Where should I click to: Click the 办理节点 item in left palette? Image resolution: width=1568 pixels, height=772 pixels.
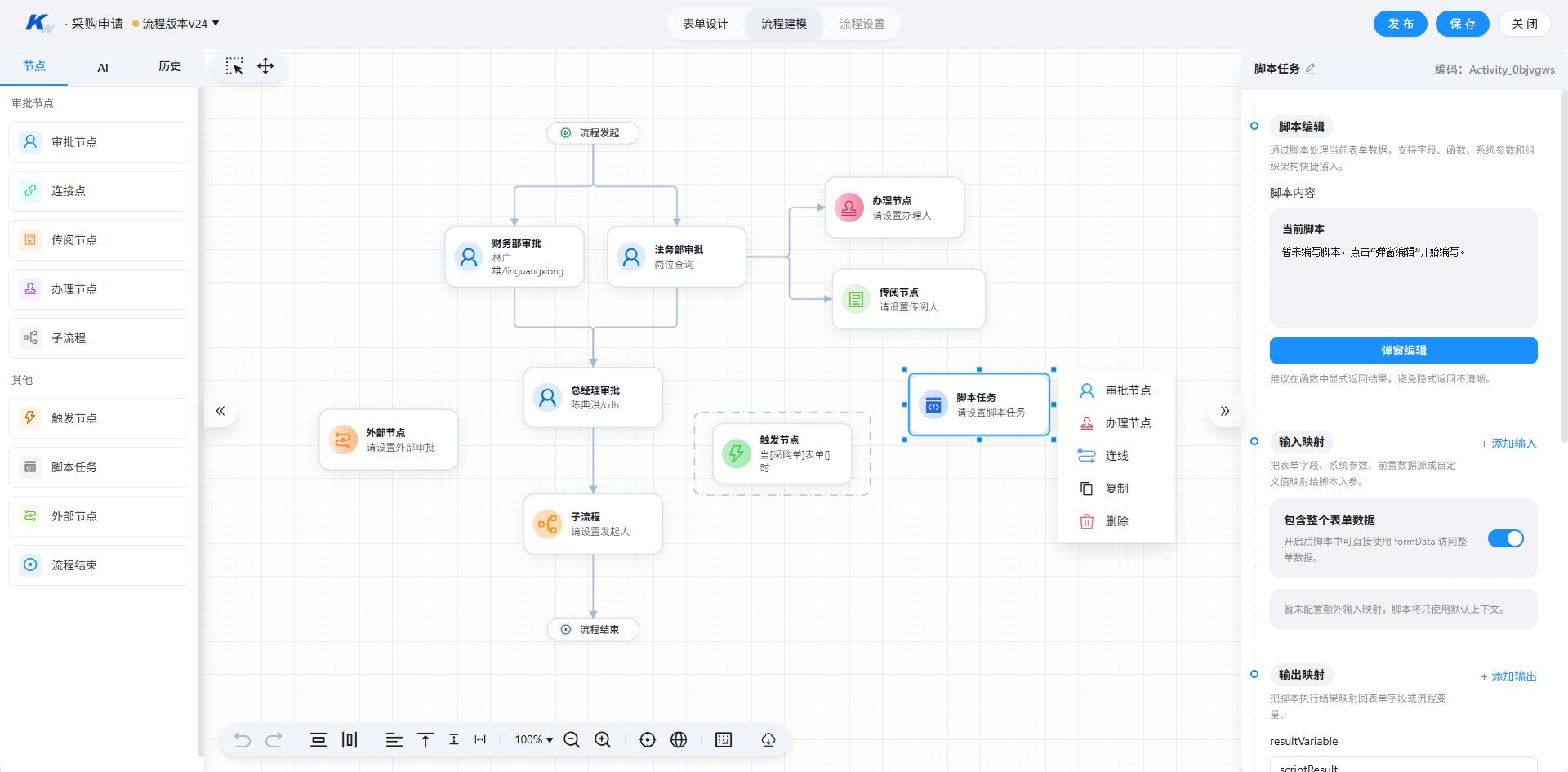(x=99, y=289)
